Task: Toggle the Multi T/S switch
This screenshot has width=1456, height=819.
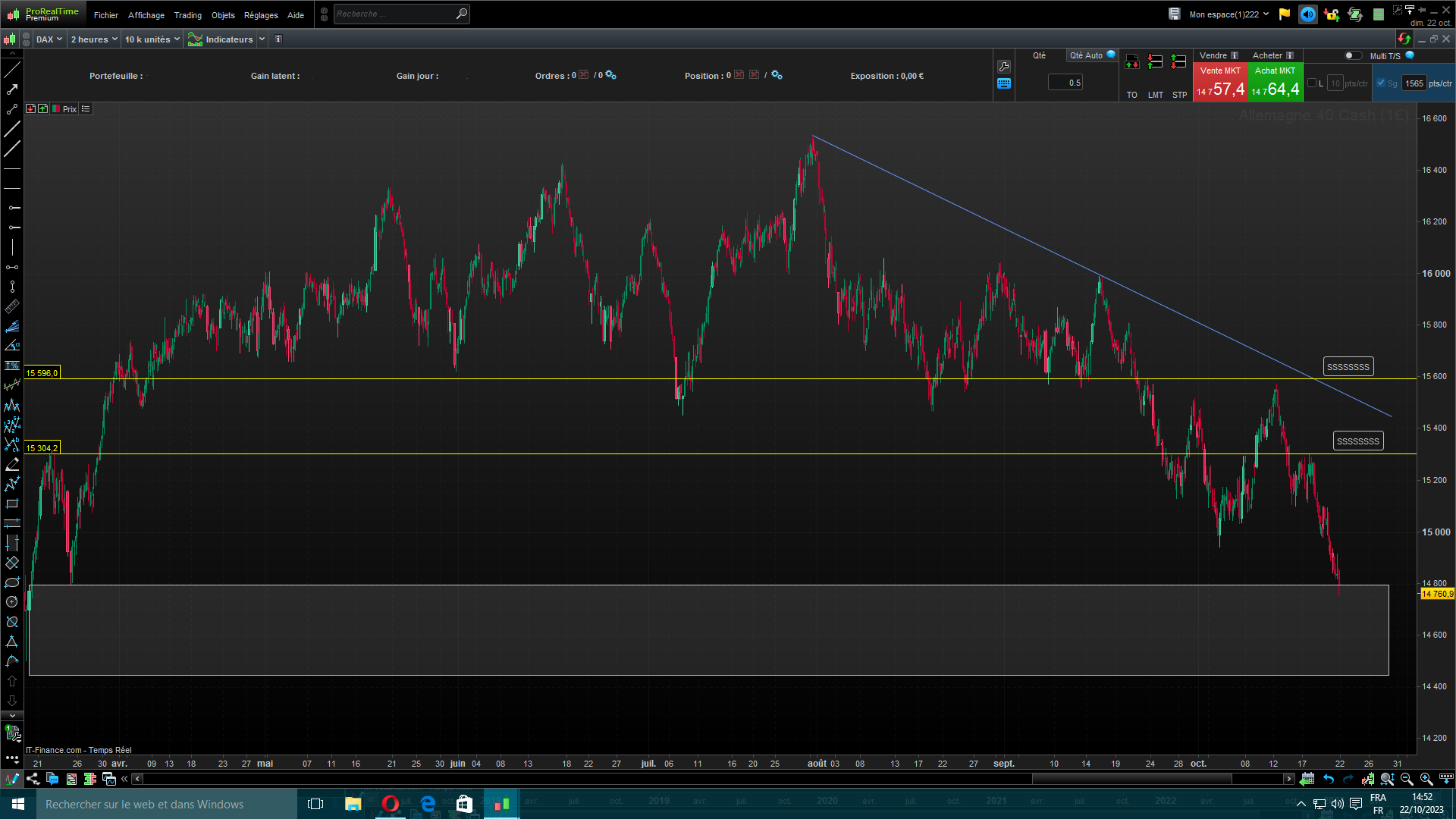Action: point(1353,55)
